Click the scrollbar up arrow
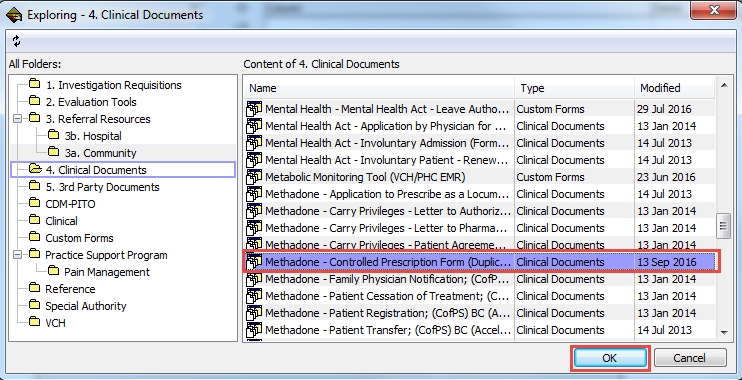742x380 pixels. [723, 85]
